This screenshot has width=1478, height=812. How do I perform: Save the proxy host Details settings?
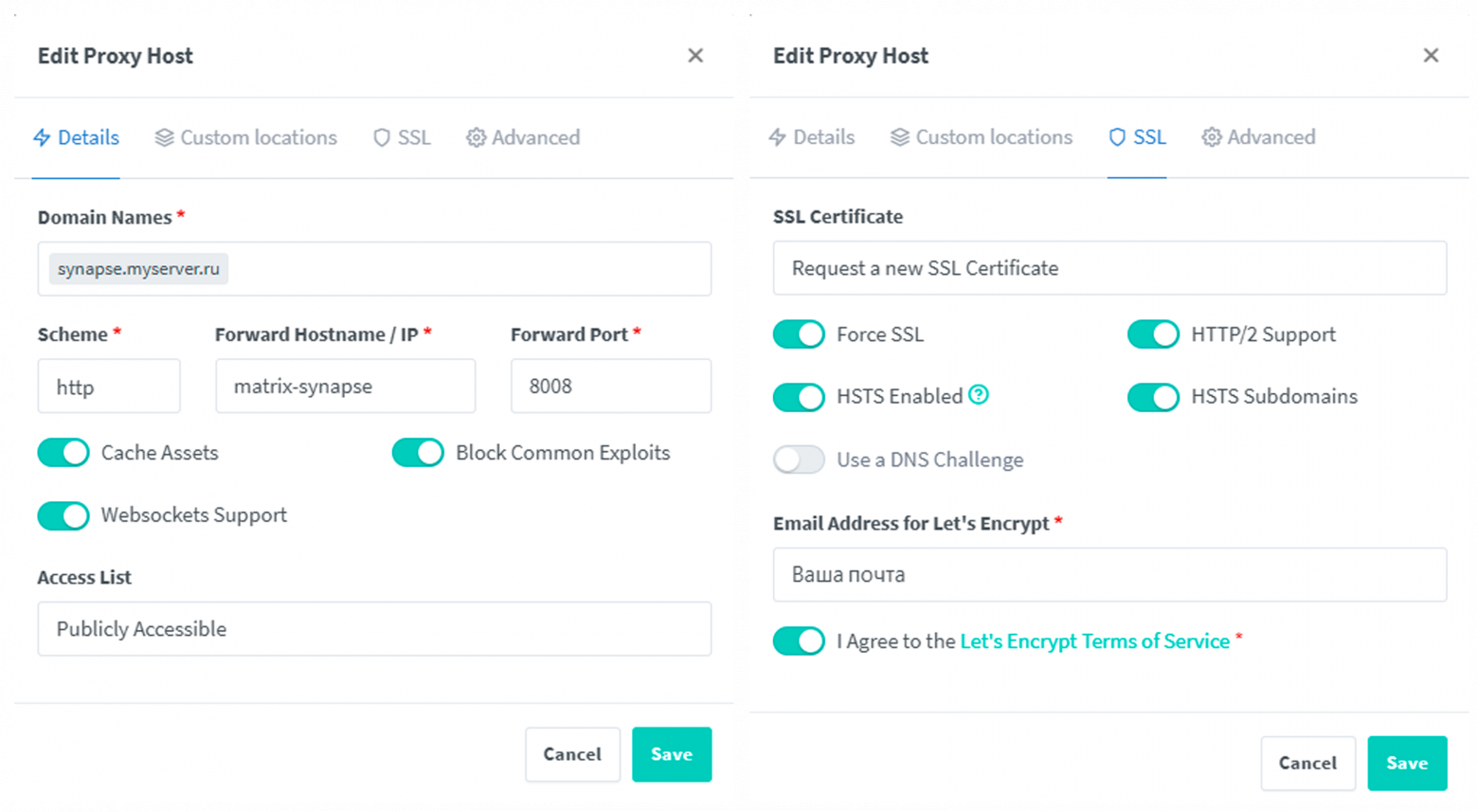[x=672, y=754]
